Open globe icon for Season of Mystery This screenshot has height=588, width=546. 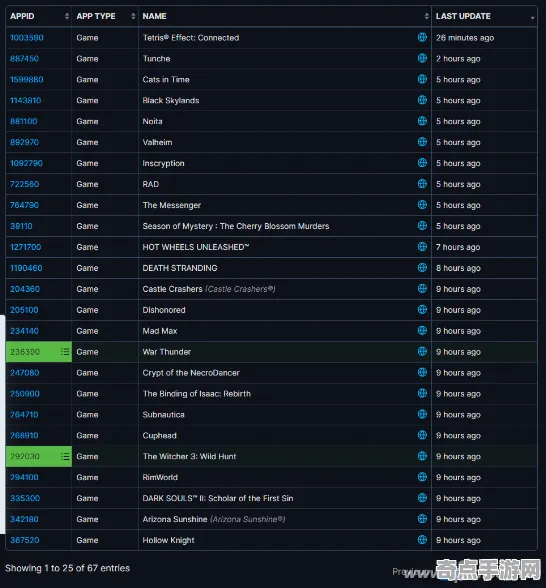422,226
